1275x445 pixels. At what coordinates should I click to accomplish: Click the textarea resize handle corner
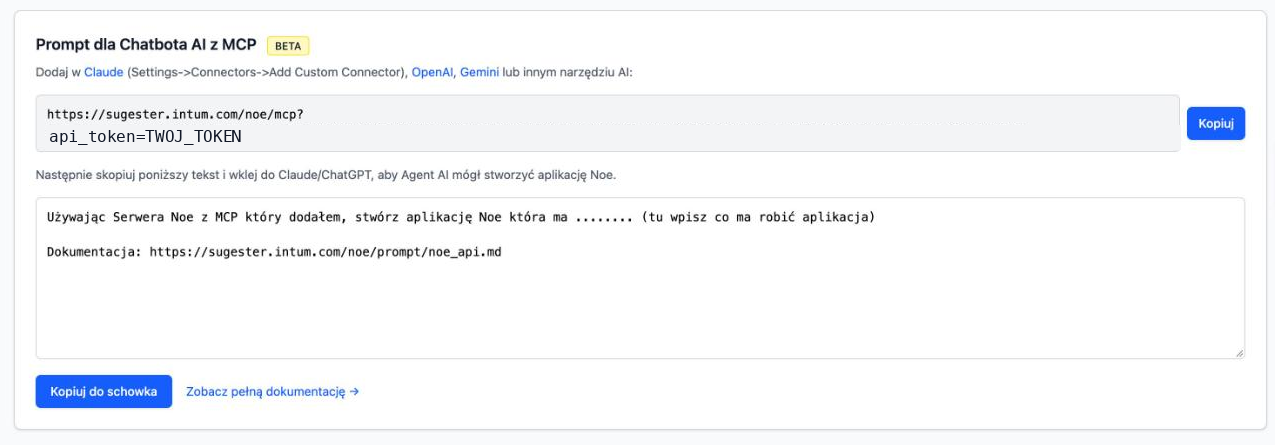coord(1239,352)
